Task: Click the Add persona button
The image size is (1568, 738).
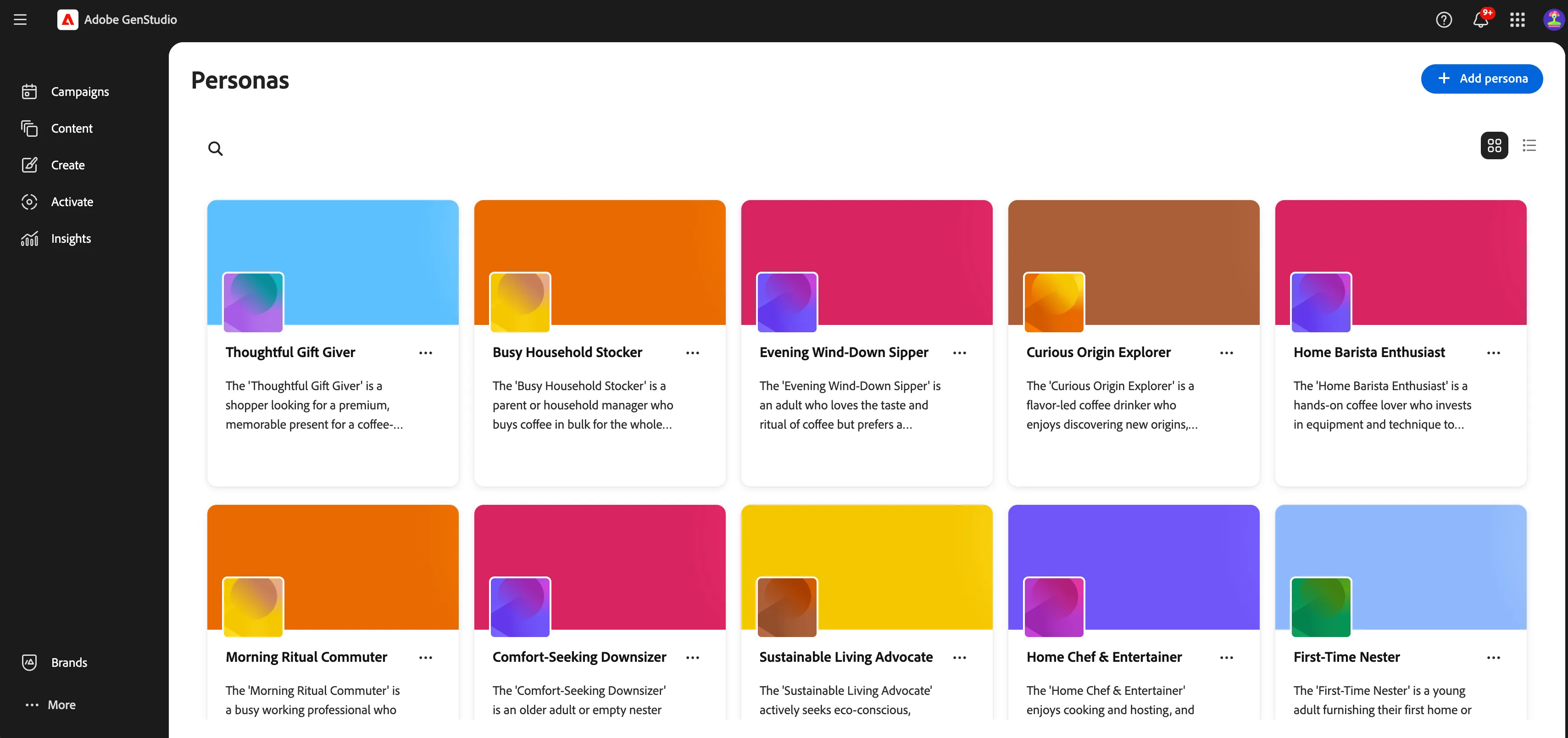Action: pyautogui.click(x=1482, y=78)
